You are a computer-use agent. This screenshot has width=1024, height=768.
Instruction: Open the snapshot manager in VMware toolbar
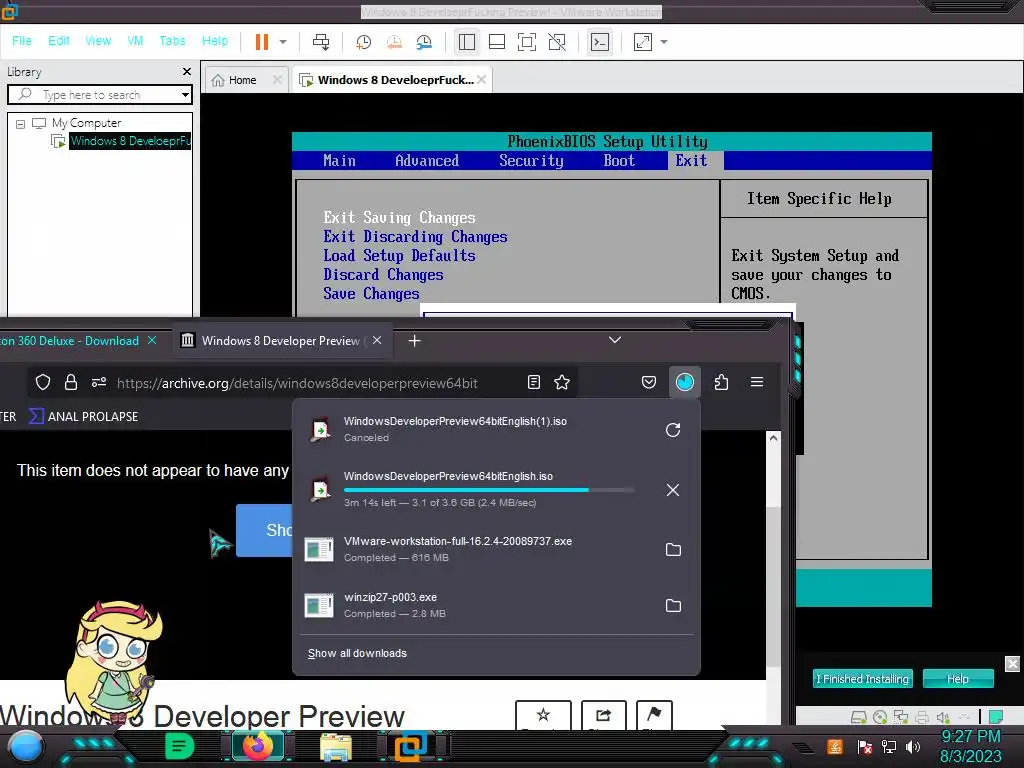[424, 42]
